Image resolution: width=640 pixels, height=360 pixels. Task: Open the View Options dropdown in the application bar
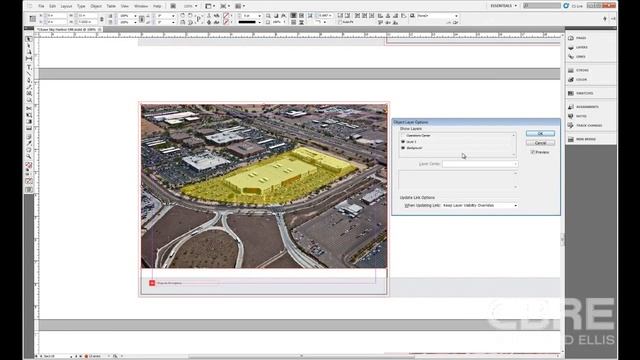point(210,6)
